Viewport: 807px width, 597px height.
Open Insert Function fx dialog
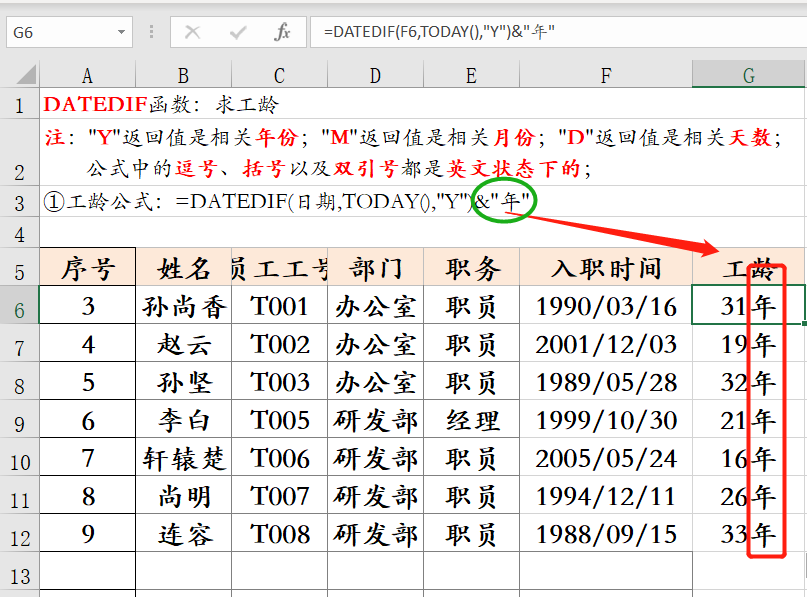pos(282,32)
